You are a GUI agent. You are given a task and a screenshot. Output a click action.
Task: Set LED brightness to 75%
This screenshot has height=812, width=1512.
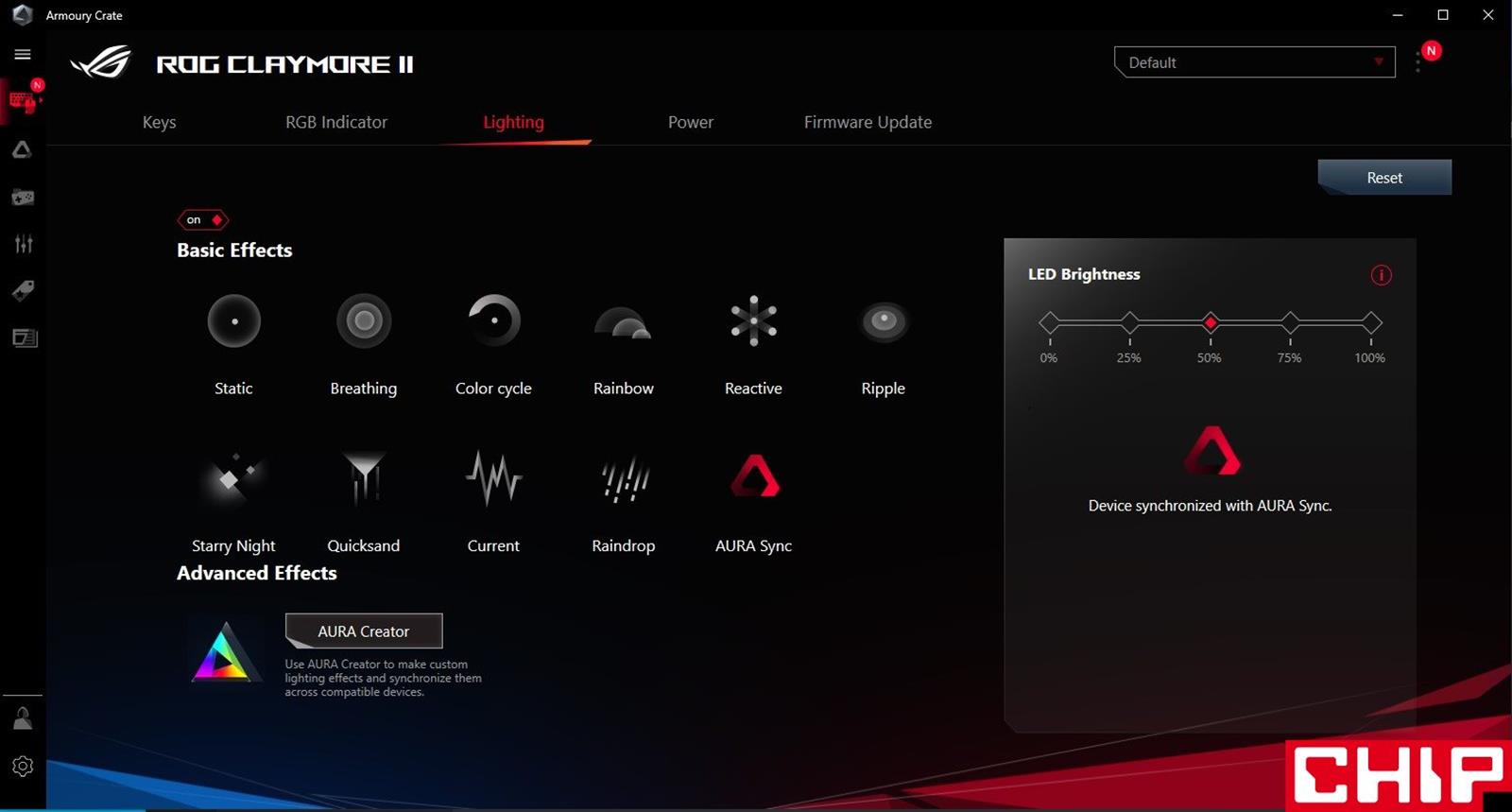point(1290,323)
